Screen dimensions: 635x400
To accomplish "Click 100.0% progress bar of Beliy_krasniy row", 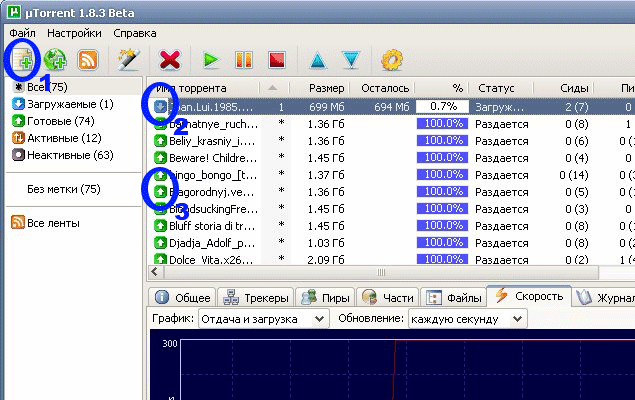I will (442, 141).
